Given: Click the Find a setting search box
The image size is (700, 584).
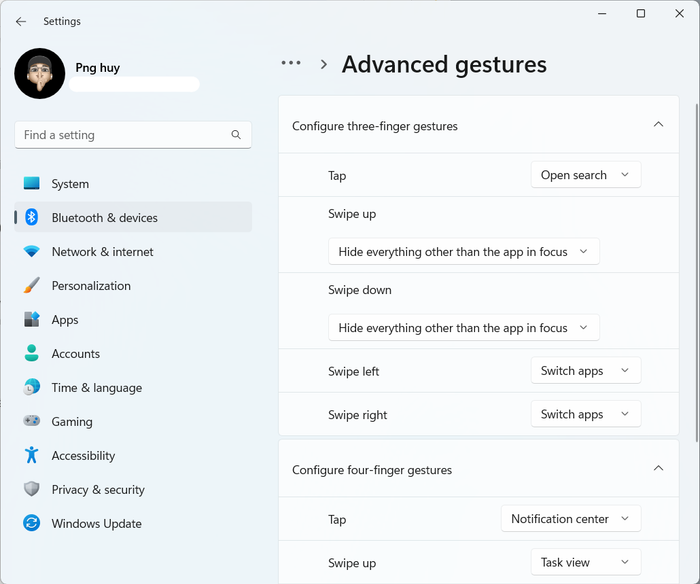Looking at the screenshot, I should pos(133,135).
